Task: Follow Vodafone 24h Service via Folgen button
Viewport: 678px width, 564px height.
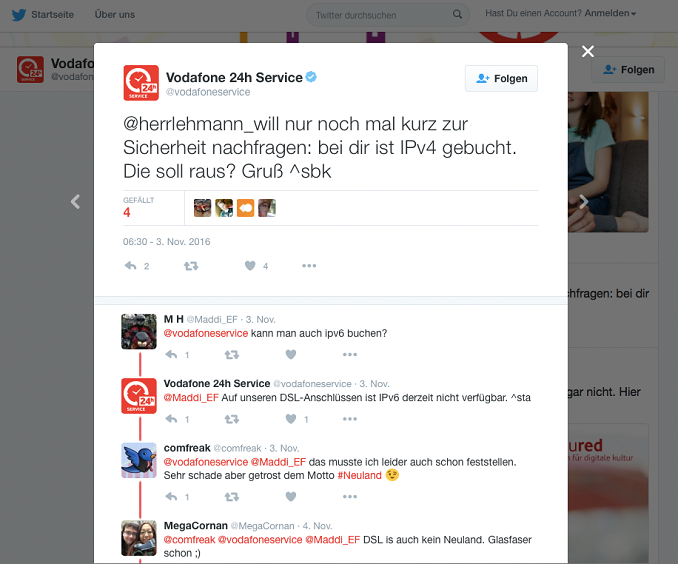Action: (x=501, y=78)
